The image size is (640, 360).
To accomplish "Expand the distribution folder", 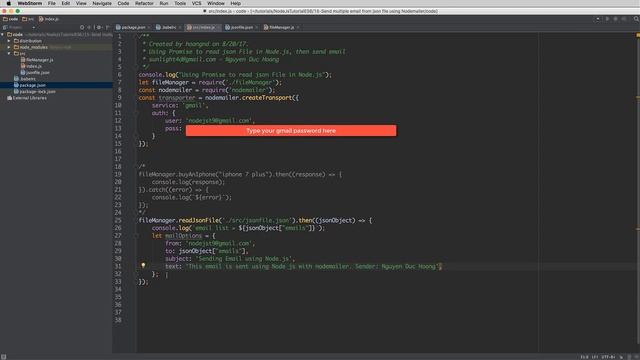I will (x=9, y=41).
